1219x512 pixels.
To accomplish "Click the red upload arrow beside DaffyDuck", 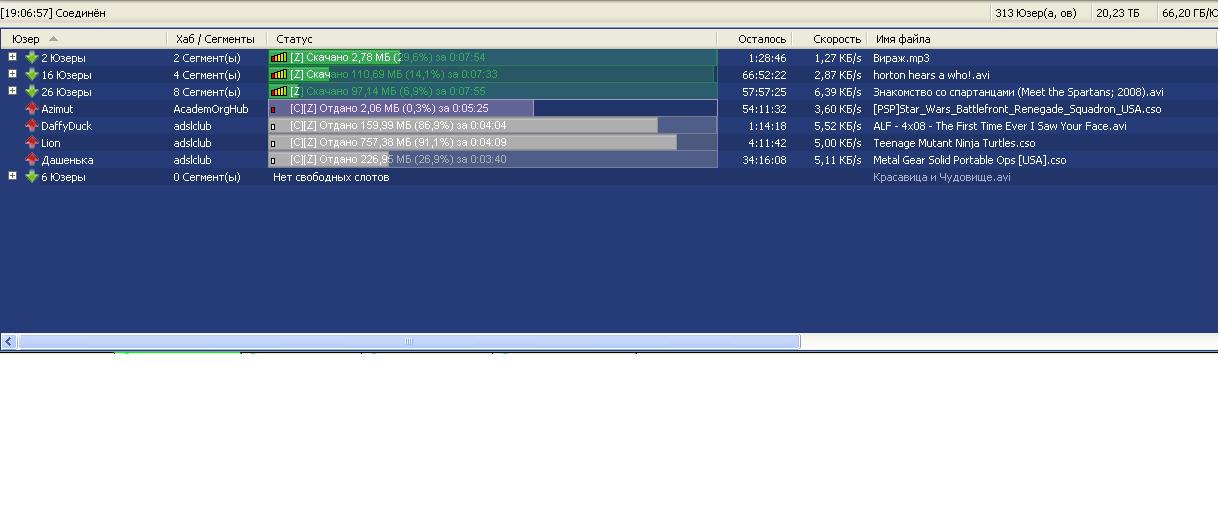I will click(x=32, y=126).
